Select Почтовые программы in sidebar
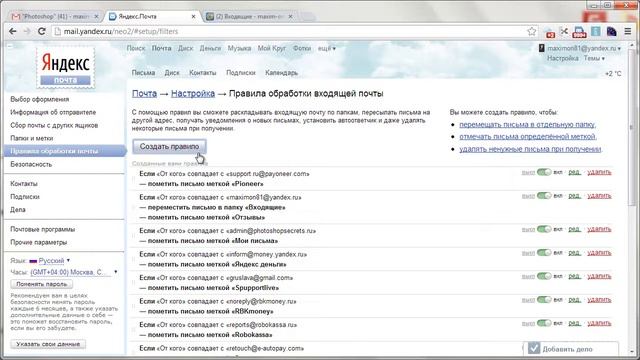Viewport: 640px width, 360px height. click(x=42, y=229)
